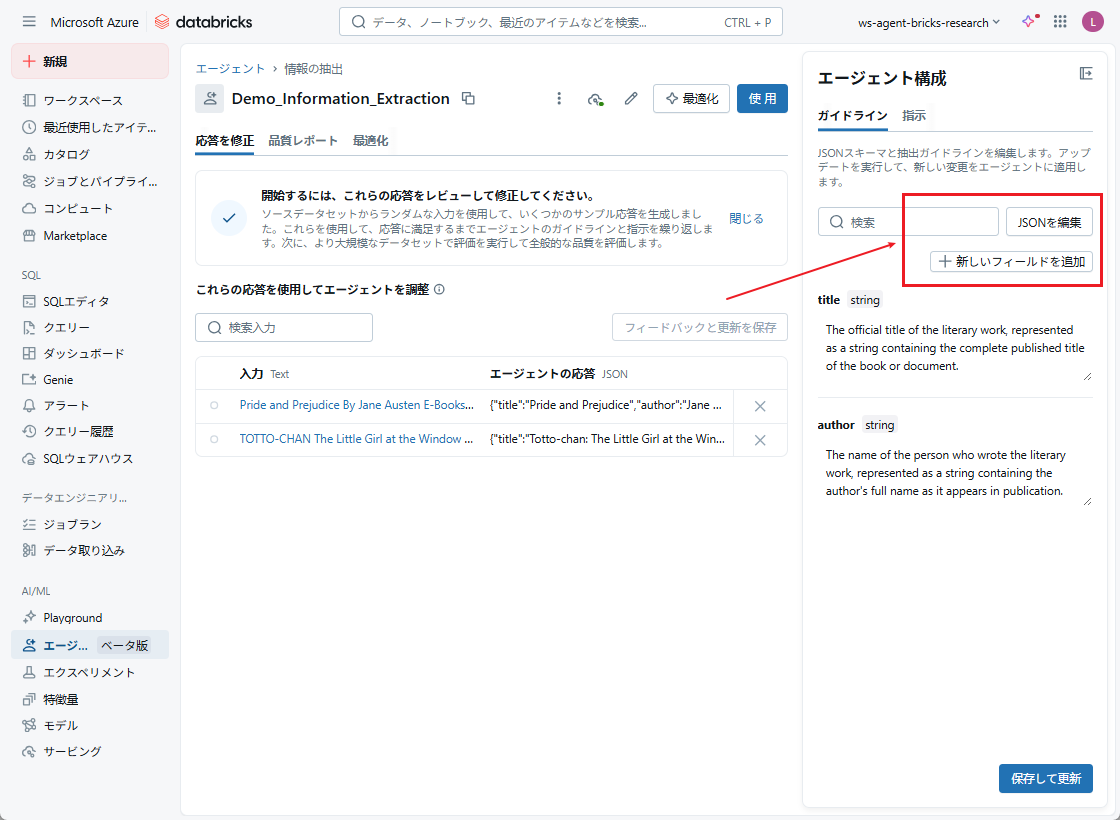Select the TOTTO-CHAN row radio button
Viewport: 1120px width, 820px height.
coord(214,439)
